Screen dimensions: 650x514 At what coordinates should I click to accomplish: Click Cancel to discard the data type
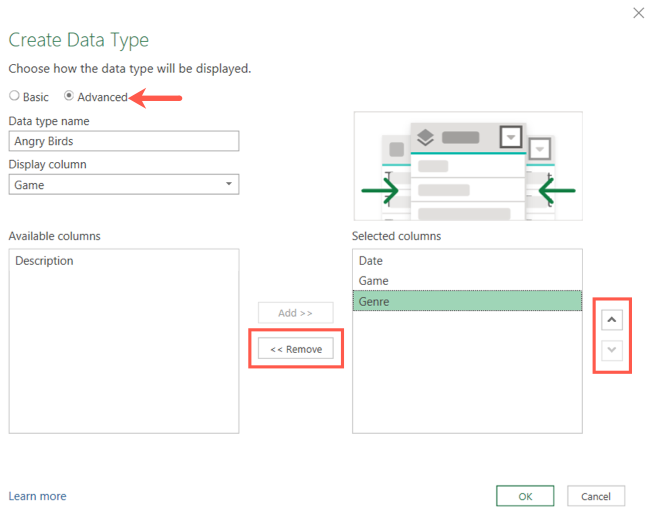(x=596, y=496)
